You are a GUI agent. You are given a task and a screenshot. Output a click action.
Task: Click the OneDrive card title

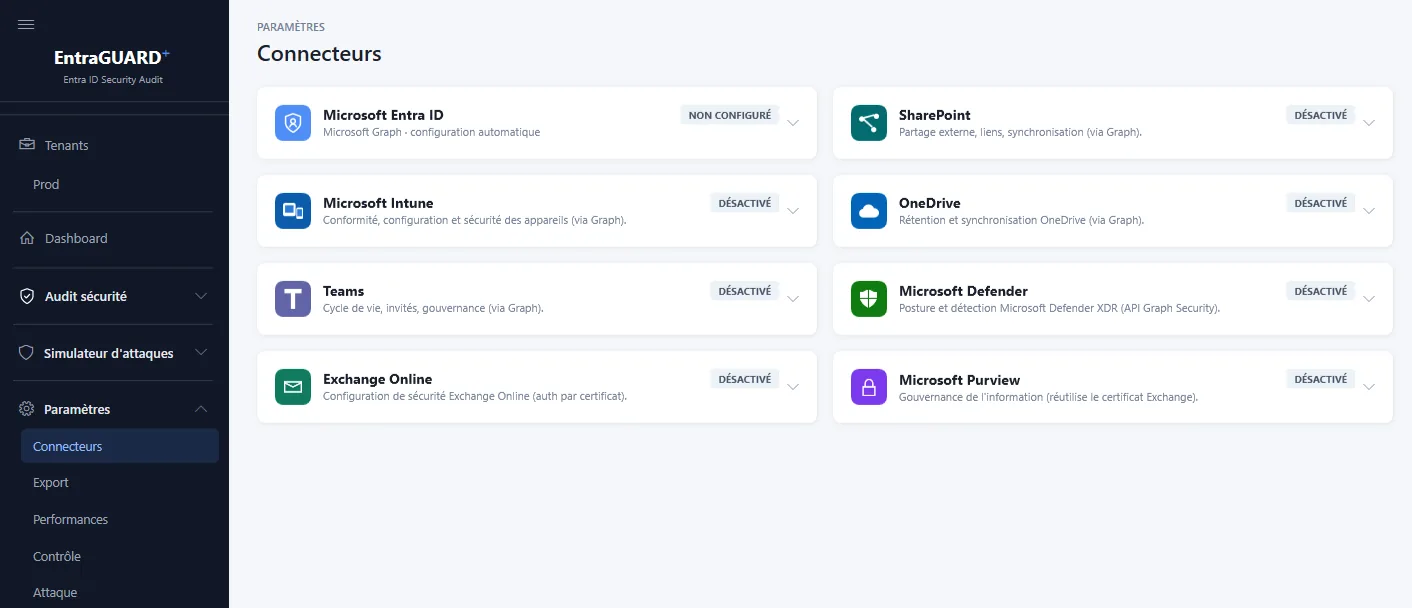click(x=931, y=203)
